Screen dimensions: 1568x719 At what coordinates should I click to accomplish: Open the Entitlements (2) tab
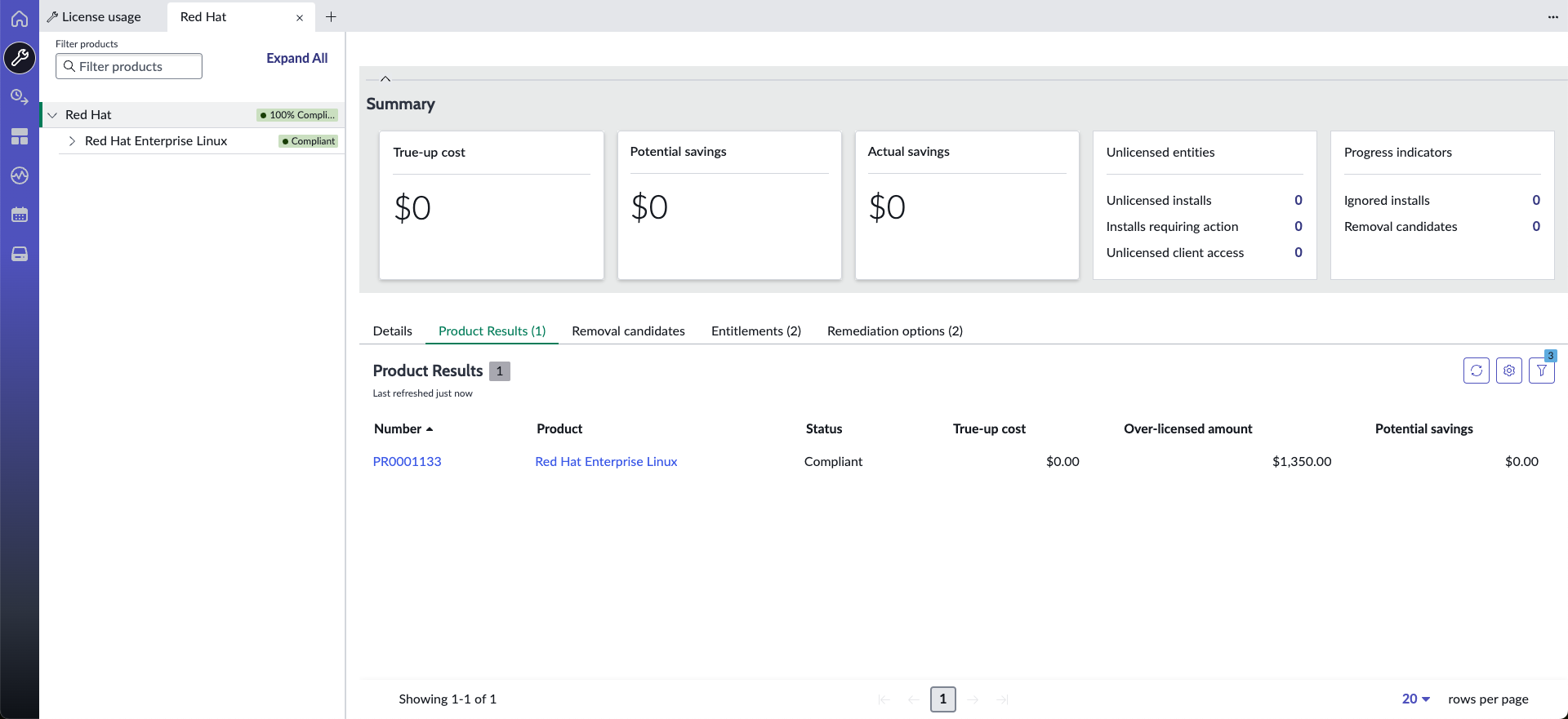(x=756, y=331)
